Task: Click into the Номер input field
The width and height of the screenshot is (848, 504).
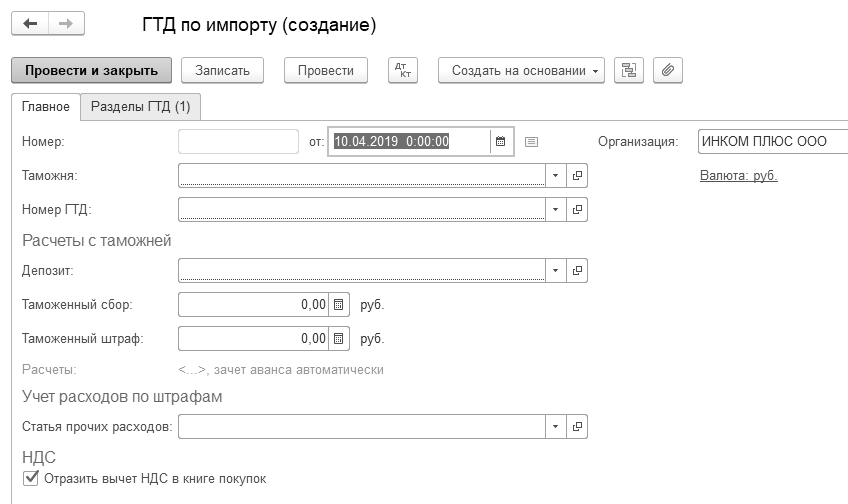Action: coord(238,142)
